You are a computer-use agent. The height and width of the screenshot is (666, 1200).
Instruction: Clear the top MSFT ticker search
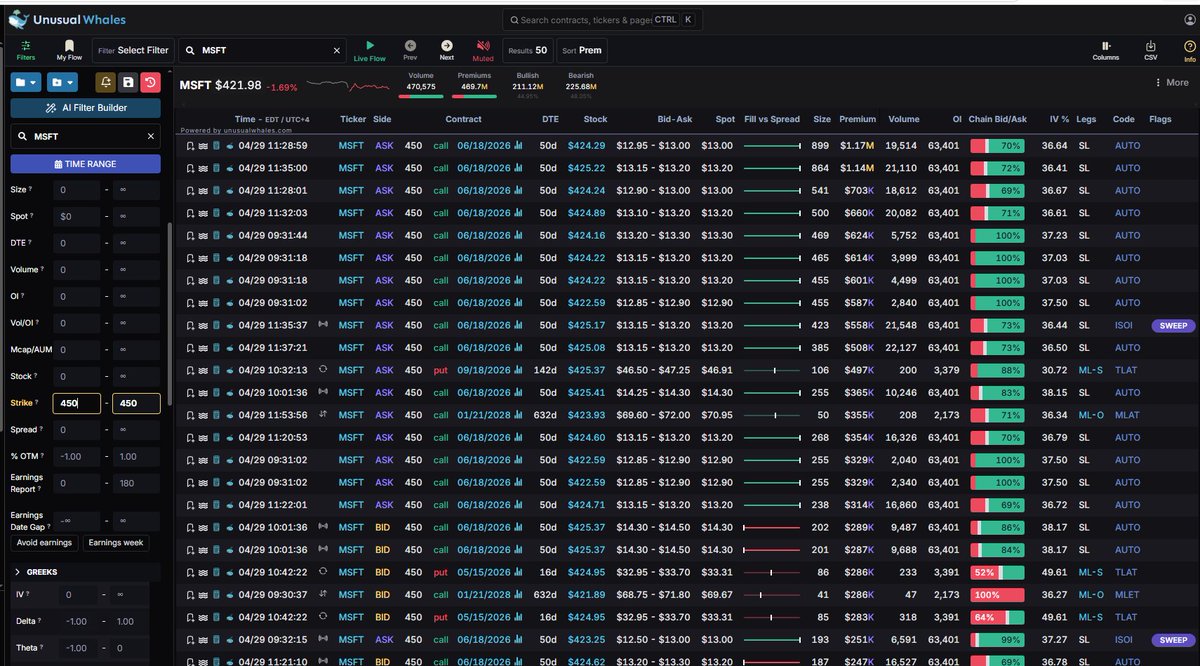tap(336, 50)
